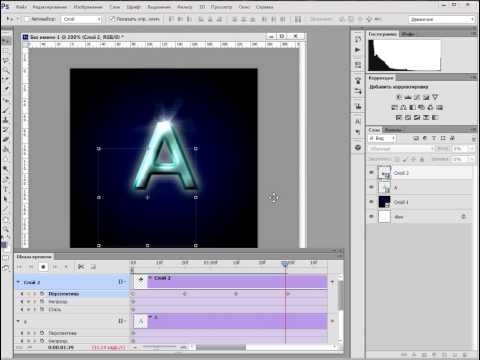Hide the Слой 1 layer
Screen dimensions: 480x360
[371, 202]
